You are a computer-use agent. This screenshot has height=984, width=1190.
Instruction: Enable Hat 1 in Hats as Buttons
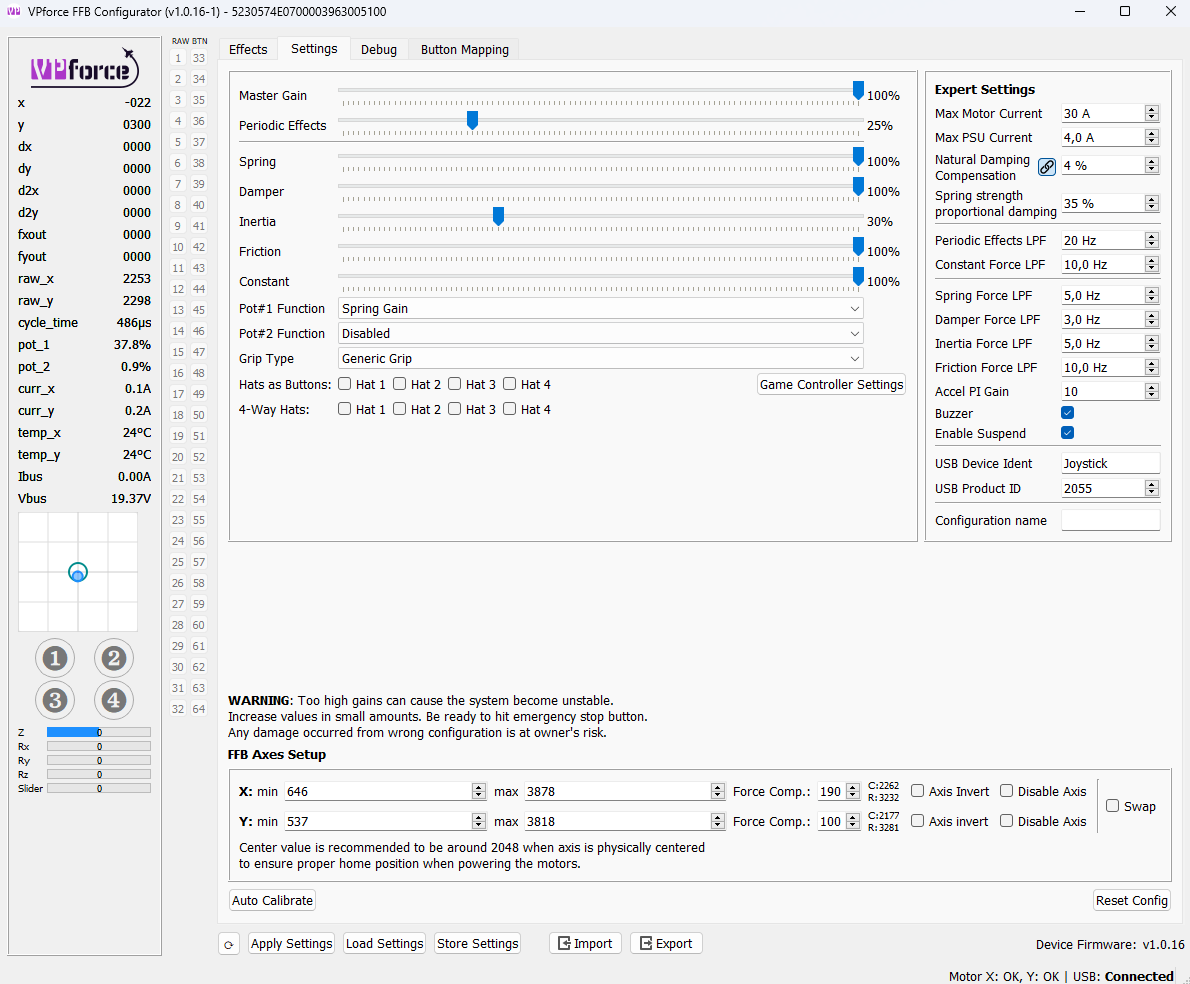tap(345, 384)
